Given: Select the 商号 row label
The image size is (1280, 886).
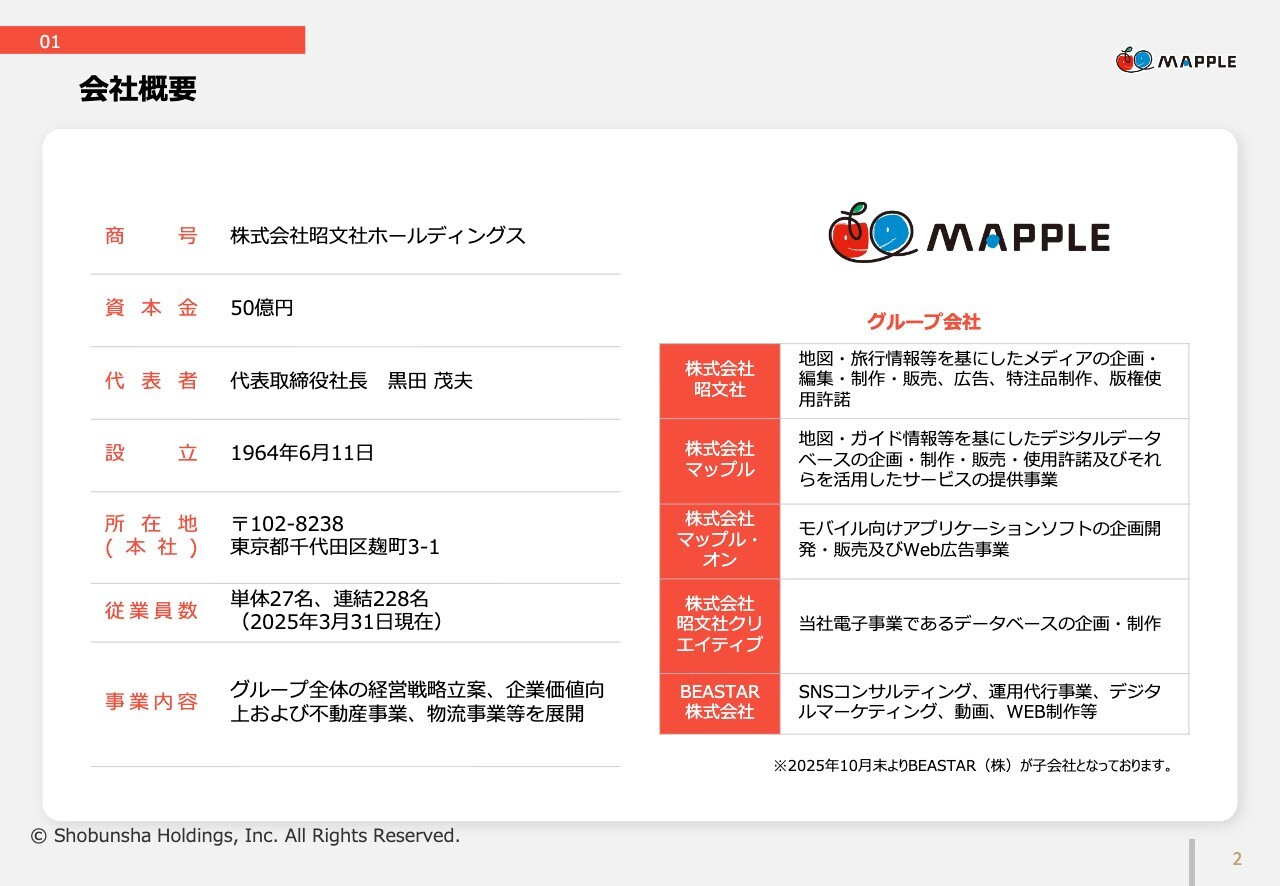Looking at the screenshot, I should (x=152, y=237).
